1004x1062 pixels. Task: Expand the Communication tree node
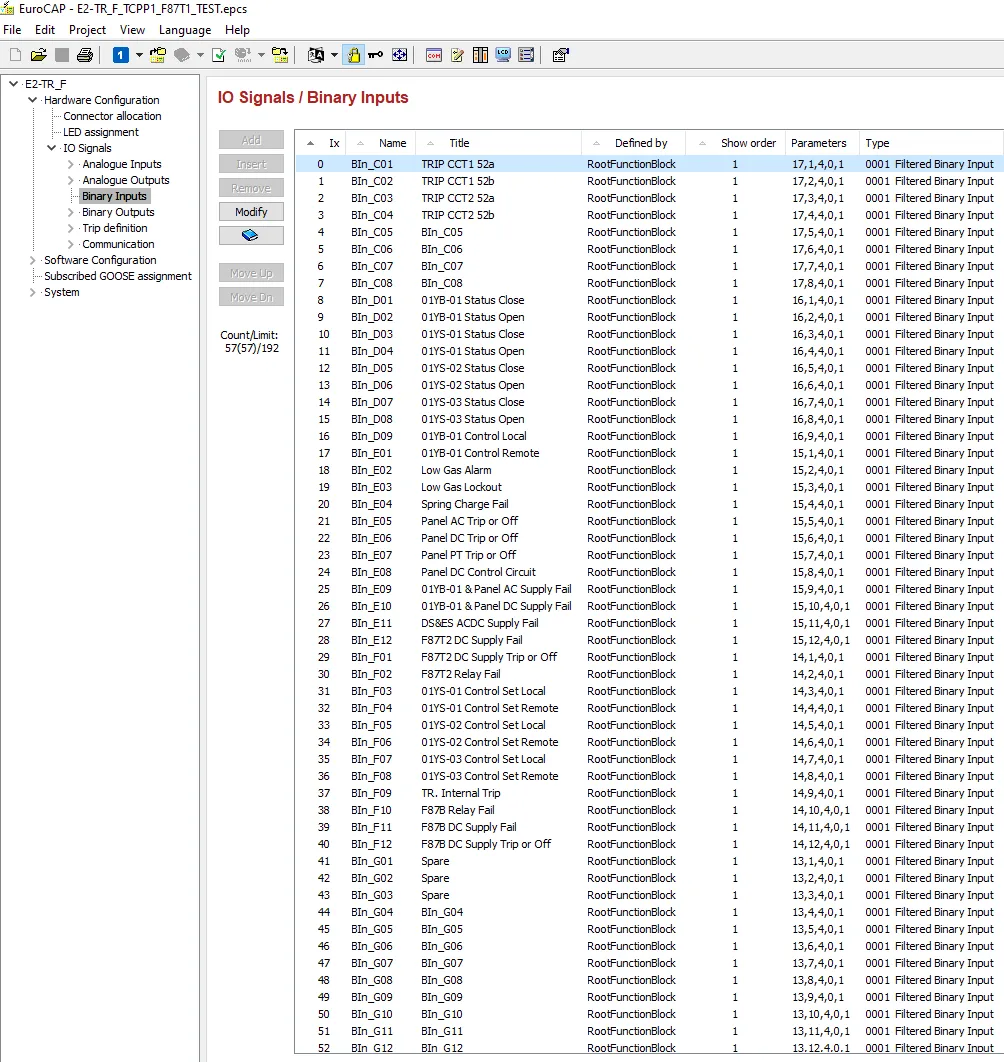click(x=70, y=244)
